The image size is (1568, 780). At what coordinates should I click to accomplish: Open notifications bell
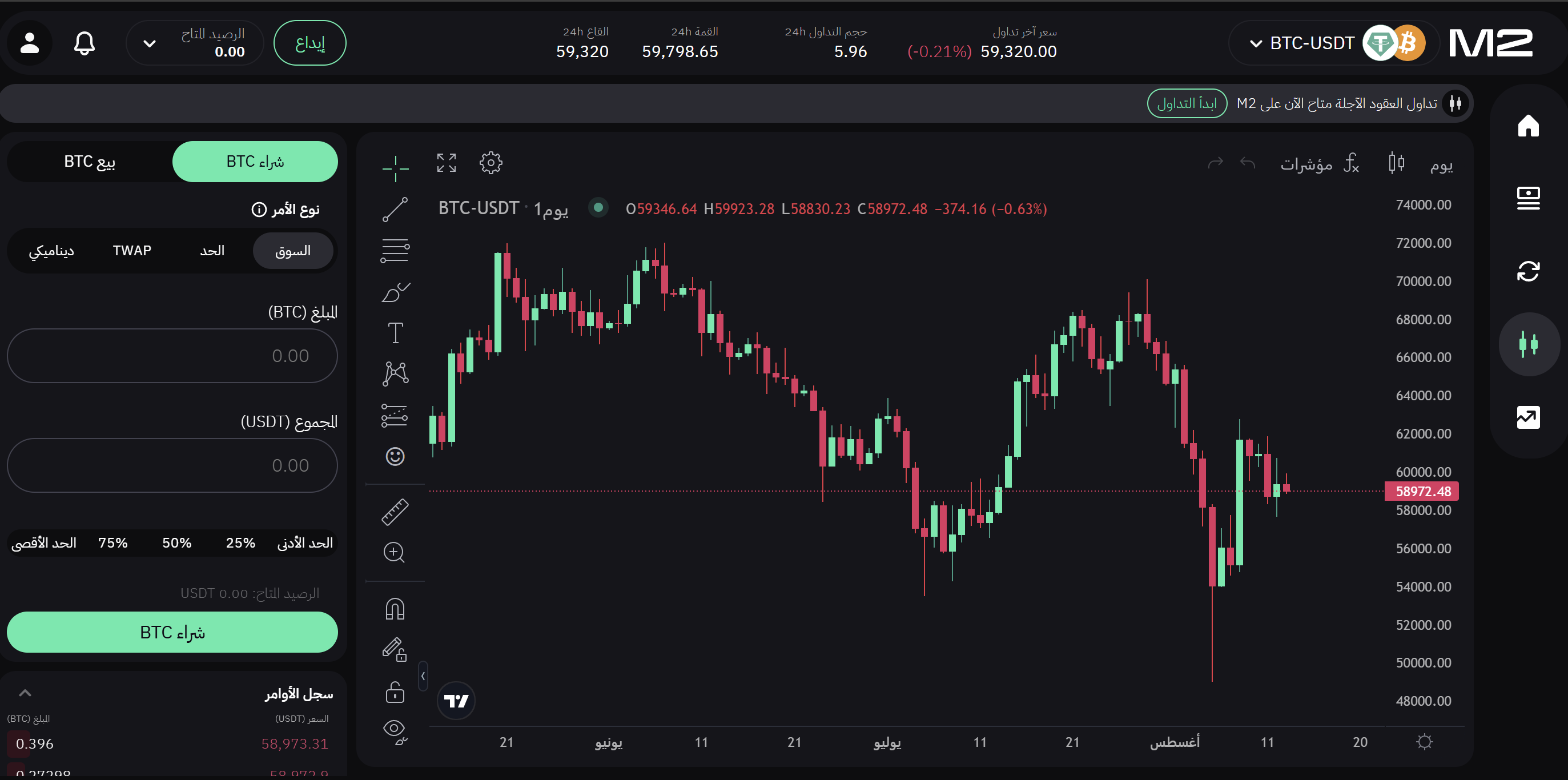pos(85,43)
